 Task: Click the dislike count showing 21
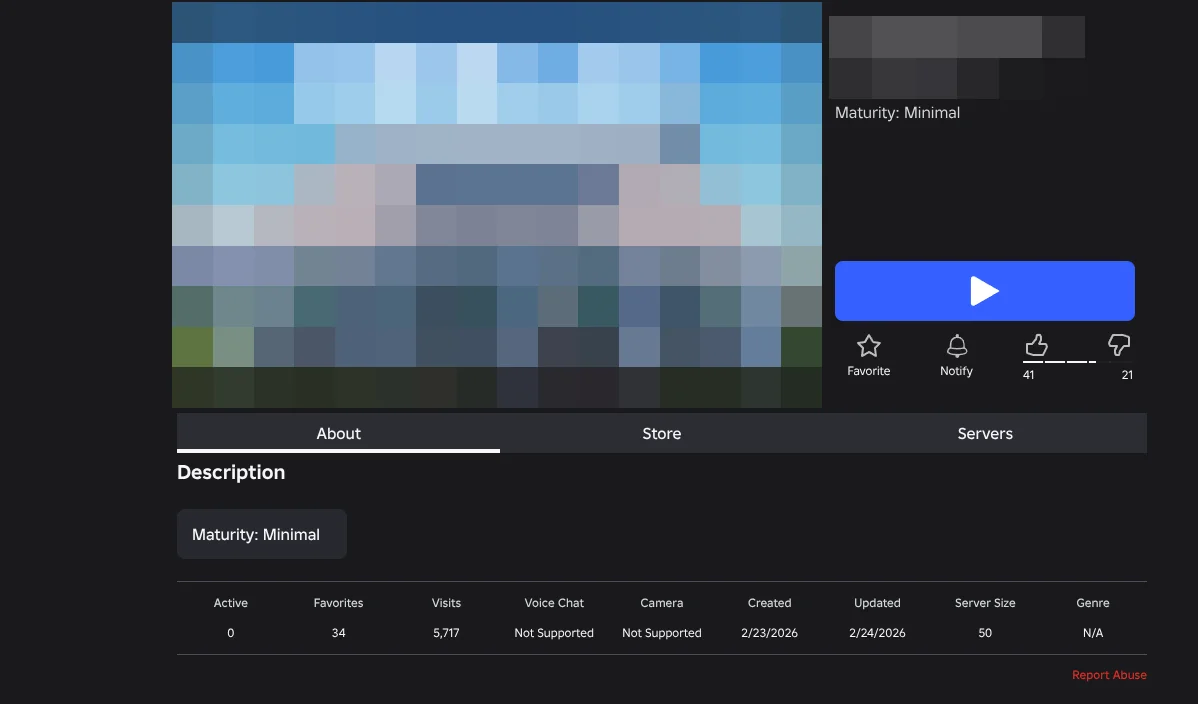pos(1126,375)
